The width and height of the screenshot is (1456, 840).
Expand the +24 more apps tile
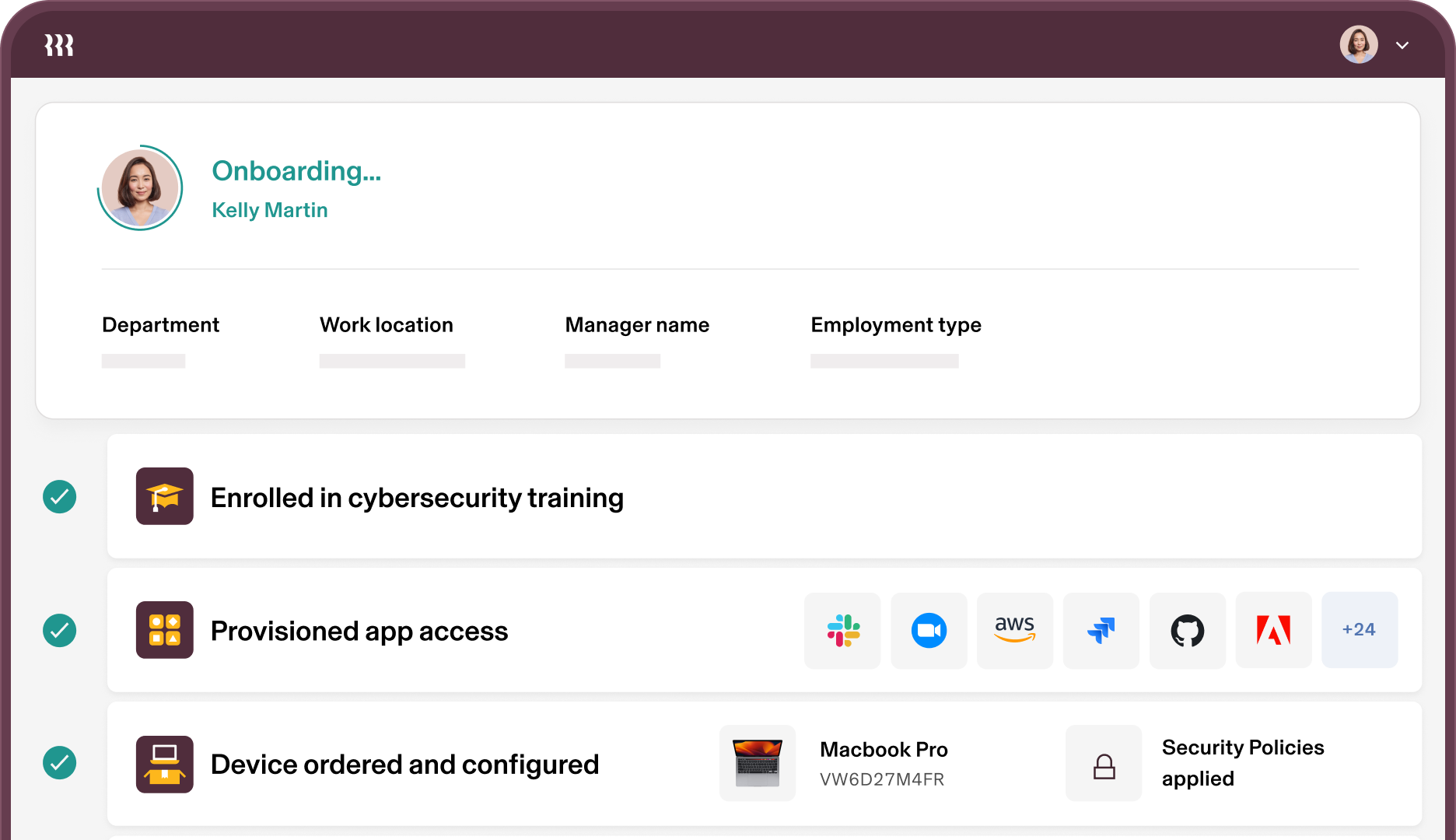point(1360,630)
